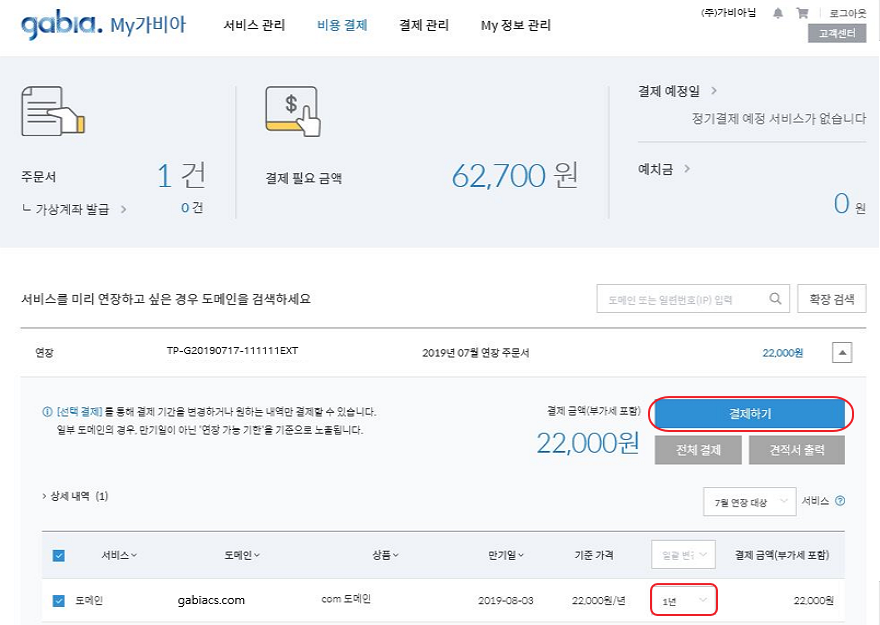Sort by 상품 column
The width and height of the screenshot is (880, 625).
385,555
